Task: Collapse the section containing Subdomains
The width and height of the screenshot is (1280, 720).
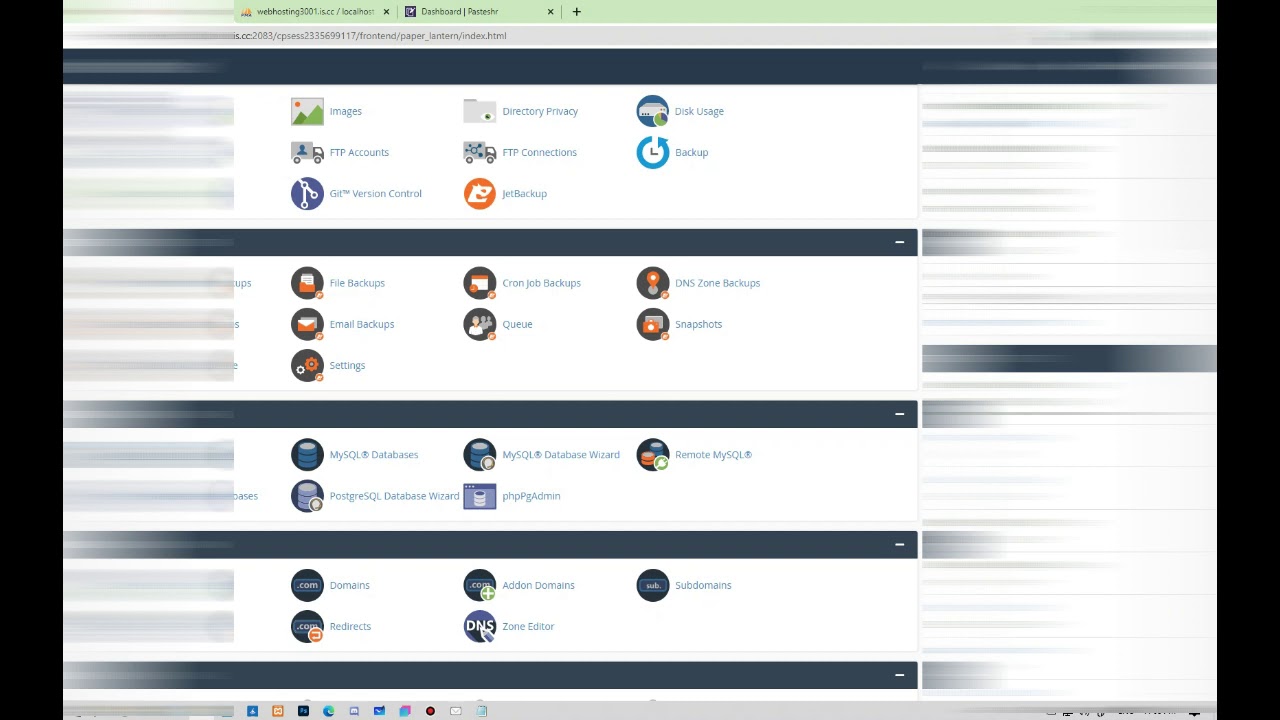Action: click(899, 544)
